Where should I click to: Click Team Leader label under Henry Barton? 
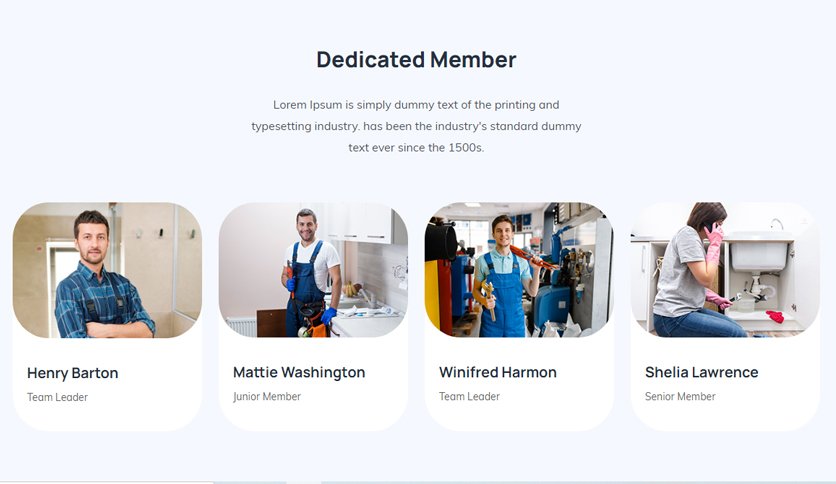tap(58, 397)
